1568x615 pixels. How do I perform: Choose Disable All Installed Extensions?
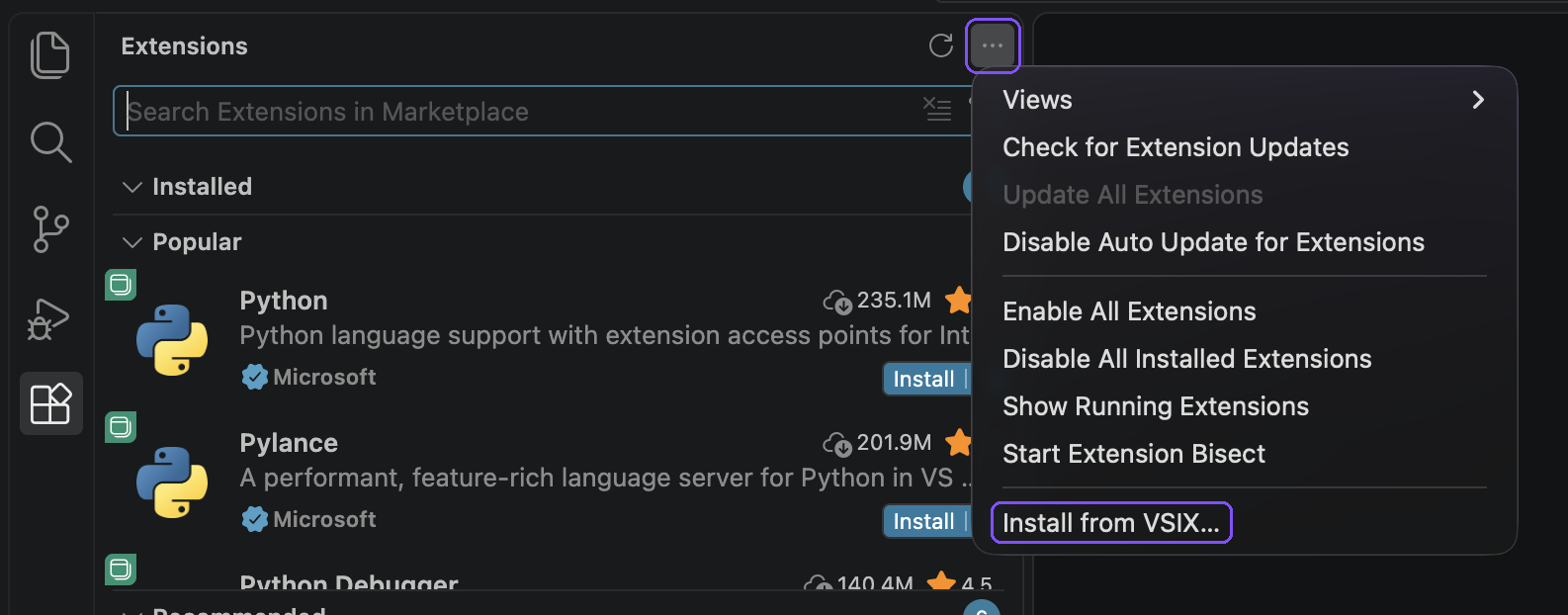(1186, 359)
